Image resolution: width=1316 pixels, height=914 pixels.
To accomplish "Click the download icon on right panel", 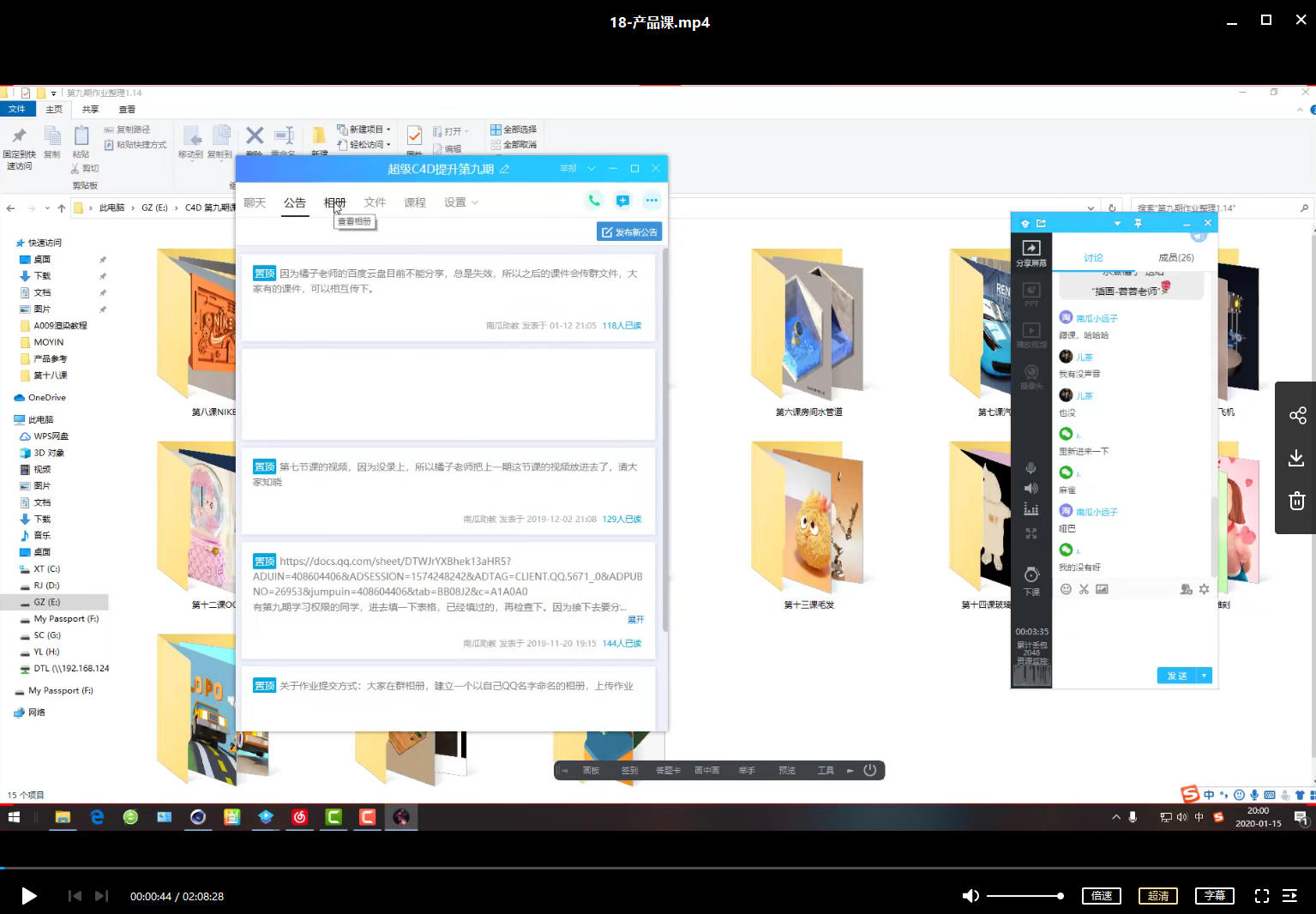I will point(1296,458).
